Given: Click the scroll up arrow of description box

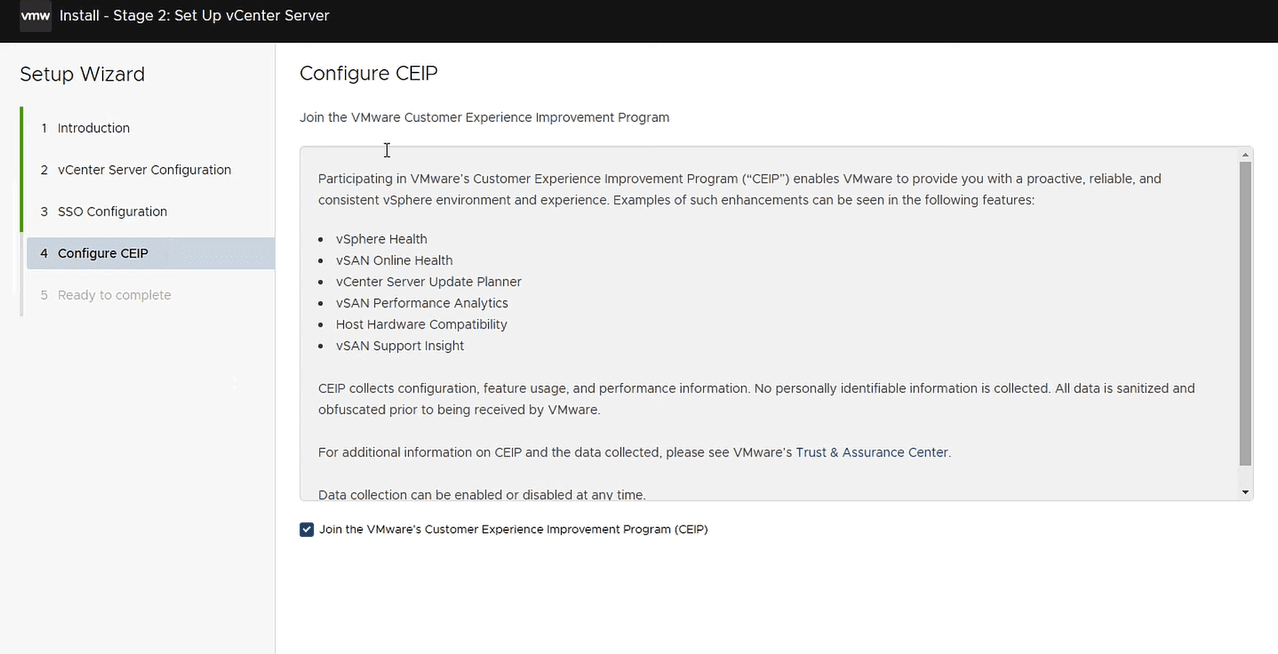Looking at the screenshot, I should (1245, 155).
